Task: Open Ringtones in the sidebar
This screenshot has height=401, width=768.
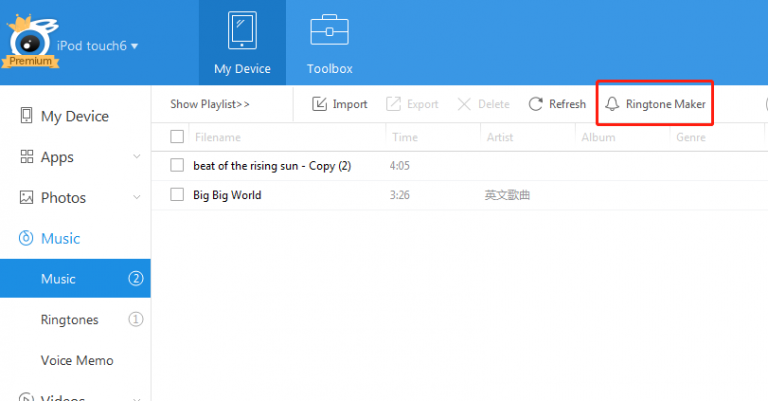Action: coord(69,320)
